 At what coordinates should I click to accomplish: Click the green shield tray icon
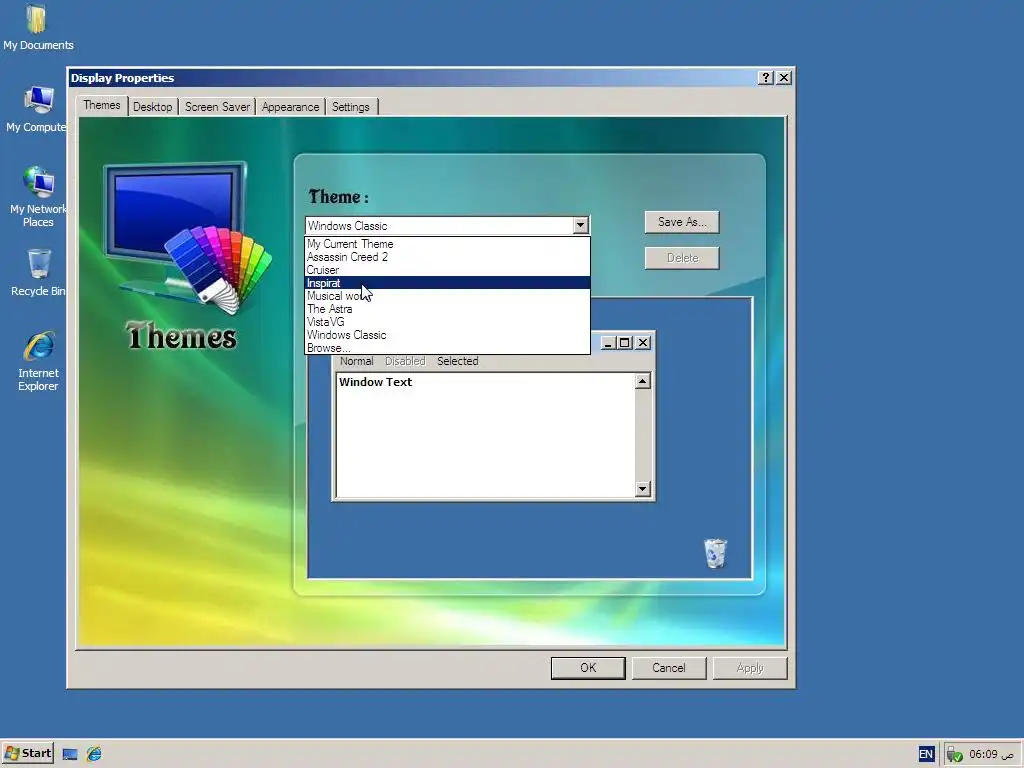pyautogui.click(x=954, y=755)
